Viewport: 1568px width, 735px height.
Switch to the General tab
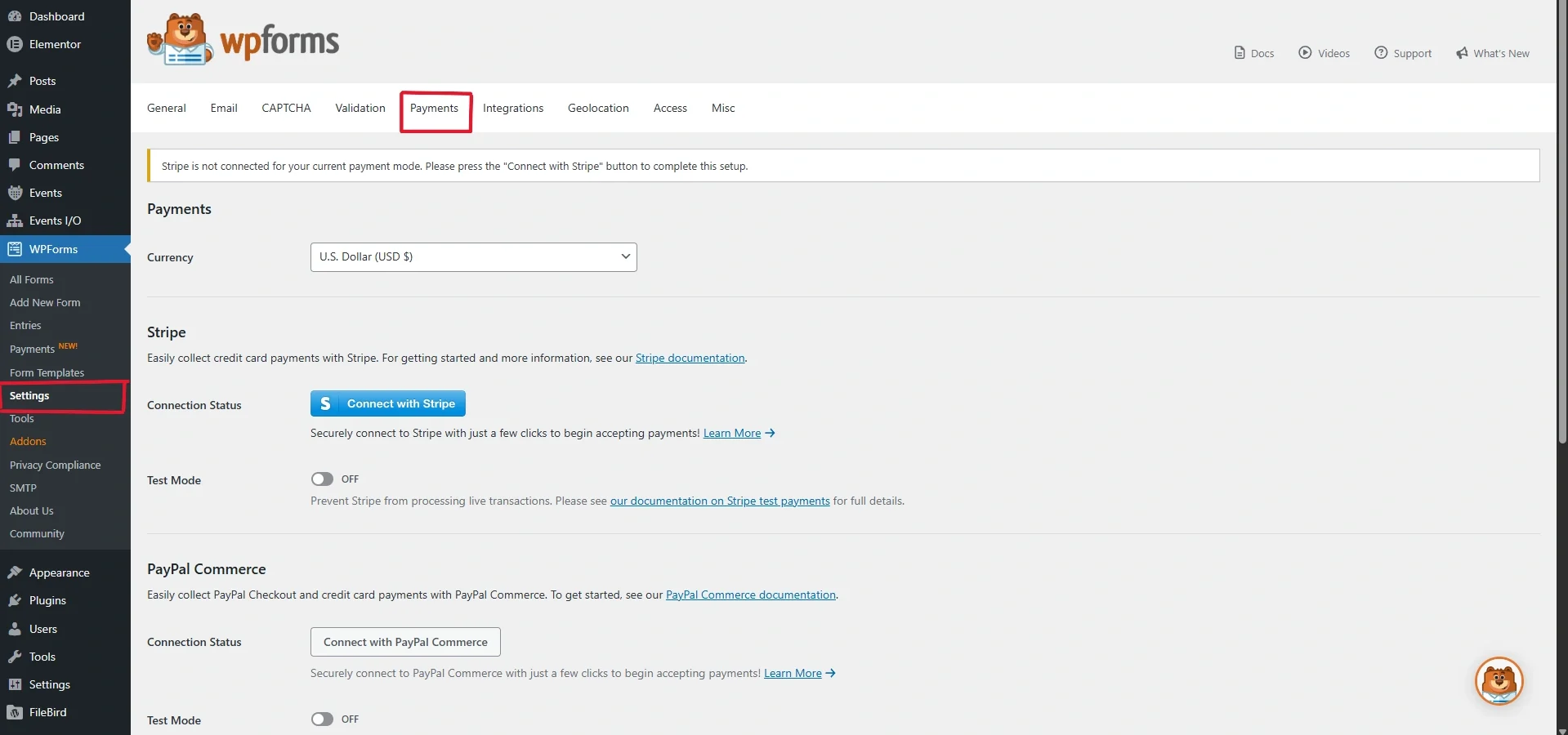click(167, 108)
